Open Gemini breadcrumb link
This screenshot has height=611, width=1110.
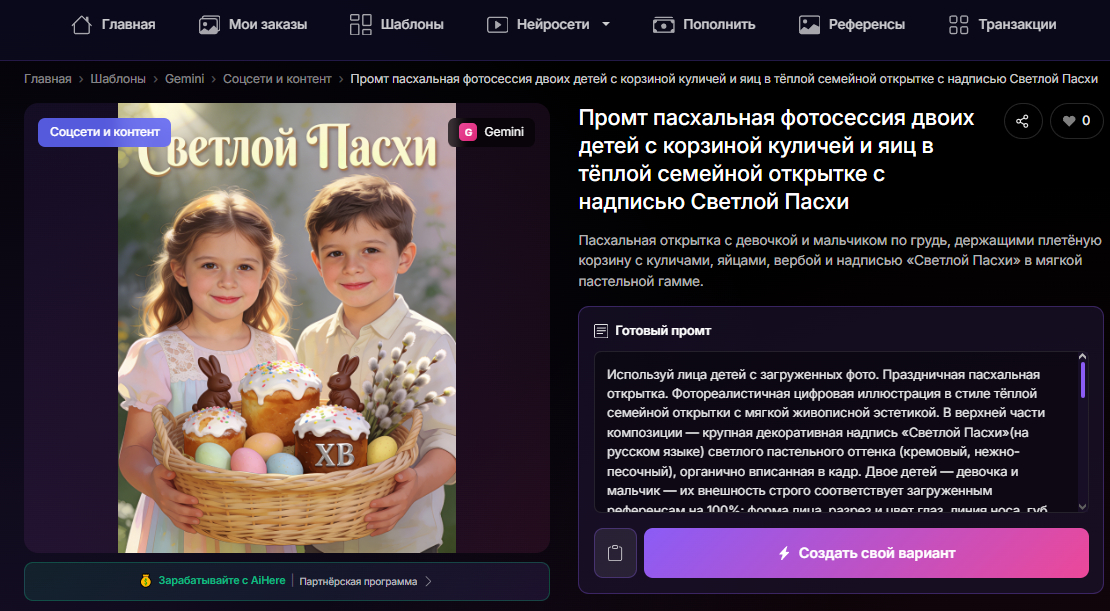[x=185, y=79]
